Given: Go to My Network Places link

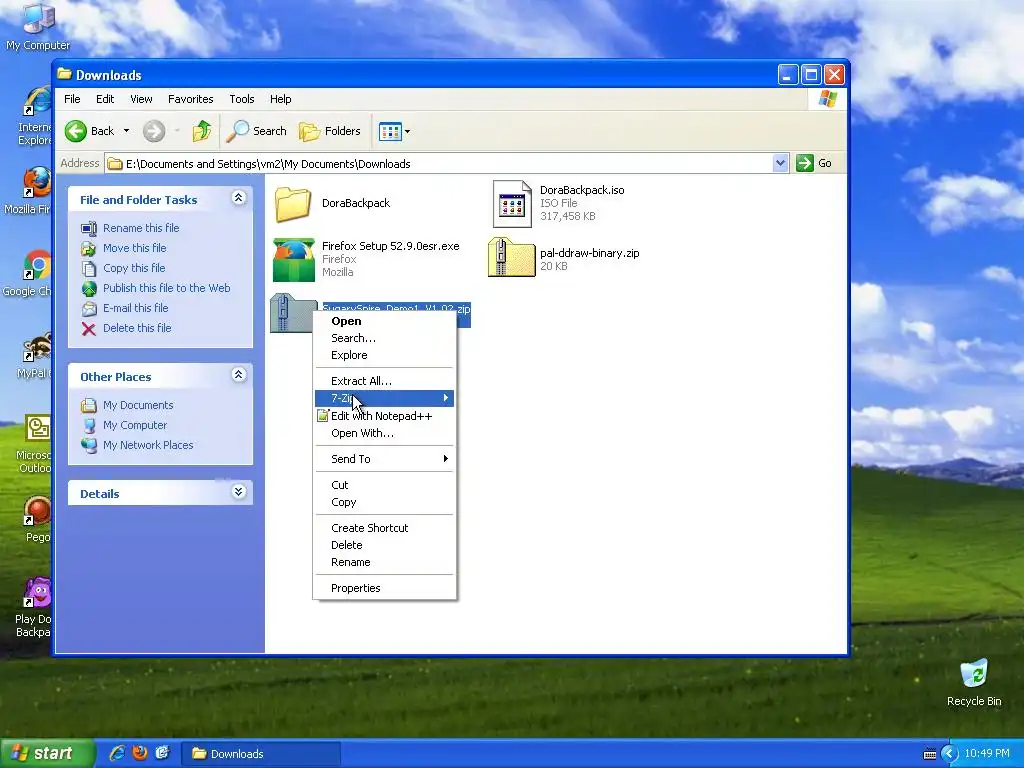Looking at the screenshot, I should point(148,445).
